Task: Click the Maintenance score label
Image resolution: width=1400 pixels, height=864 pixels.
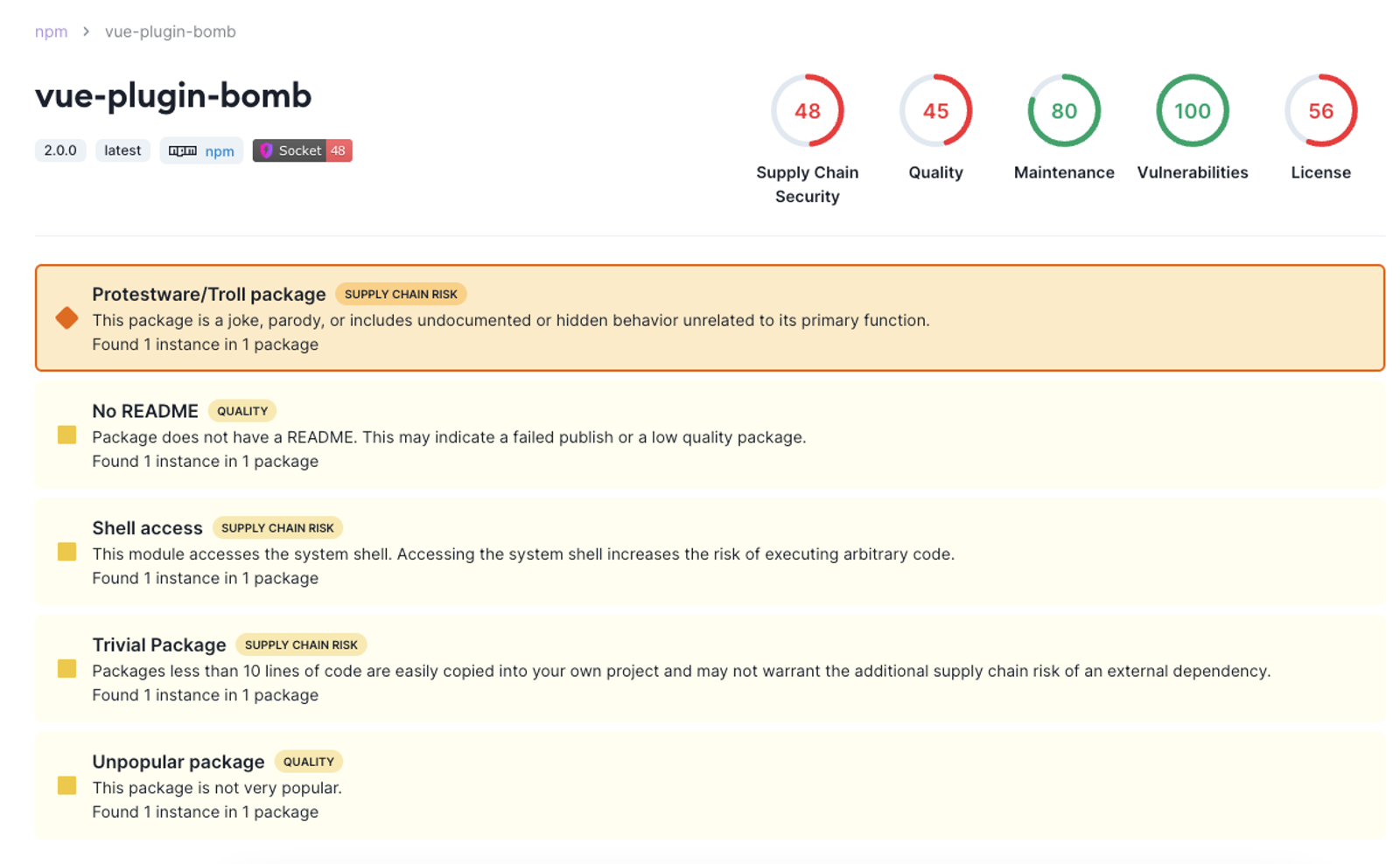Action: pyautogui.click(x=1064, y=172)
